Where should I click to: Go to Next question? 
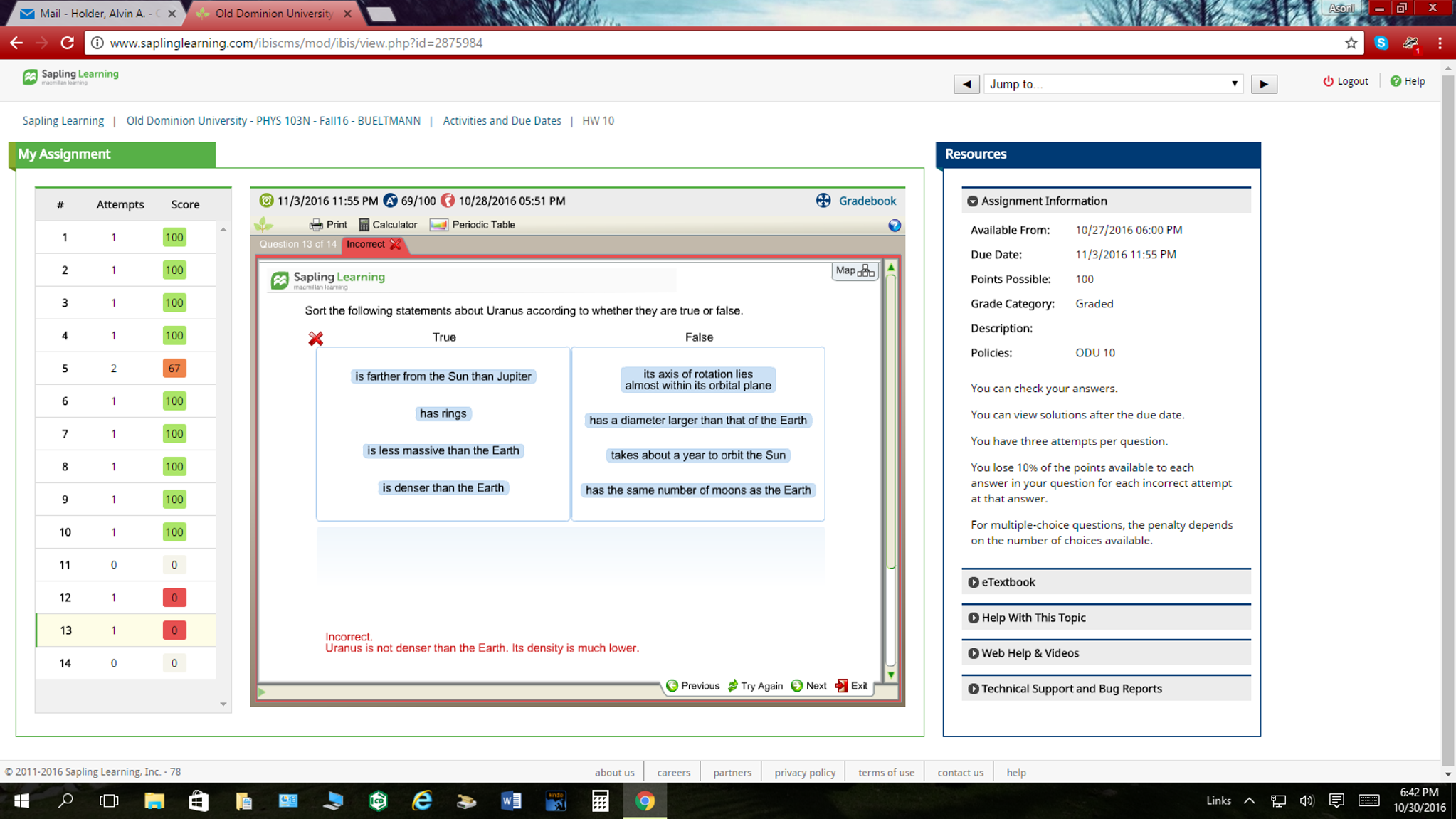pos(809,686)
